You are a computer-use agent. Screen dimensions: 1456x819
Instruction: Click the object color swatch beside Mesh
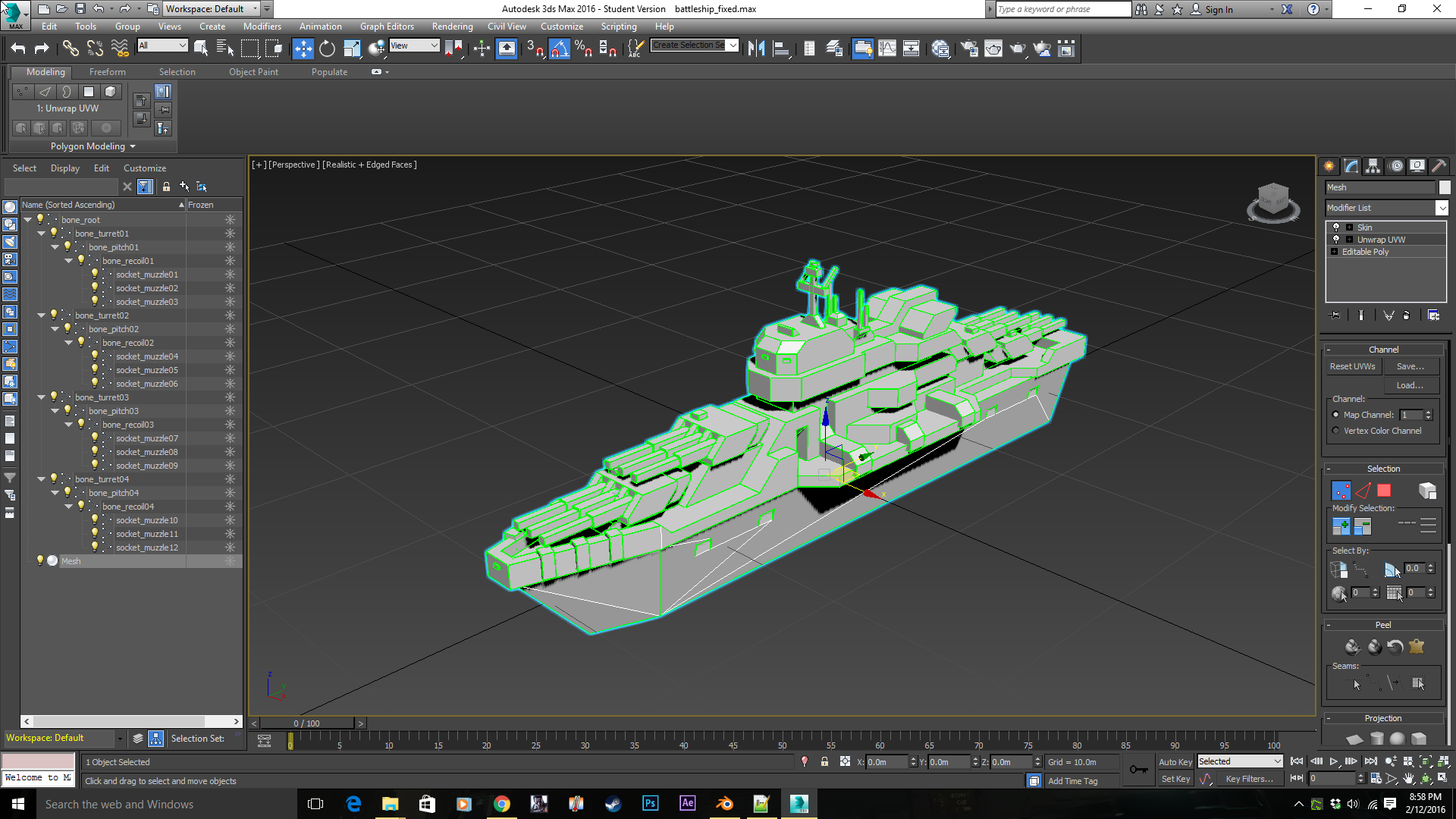(x=1445, y=187)
